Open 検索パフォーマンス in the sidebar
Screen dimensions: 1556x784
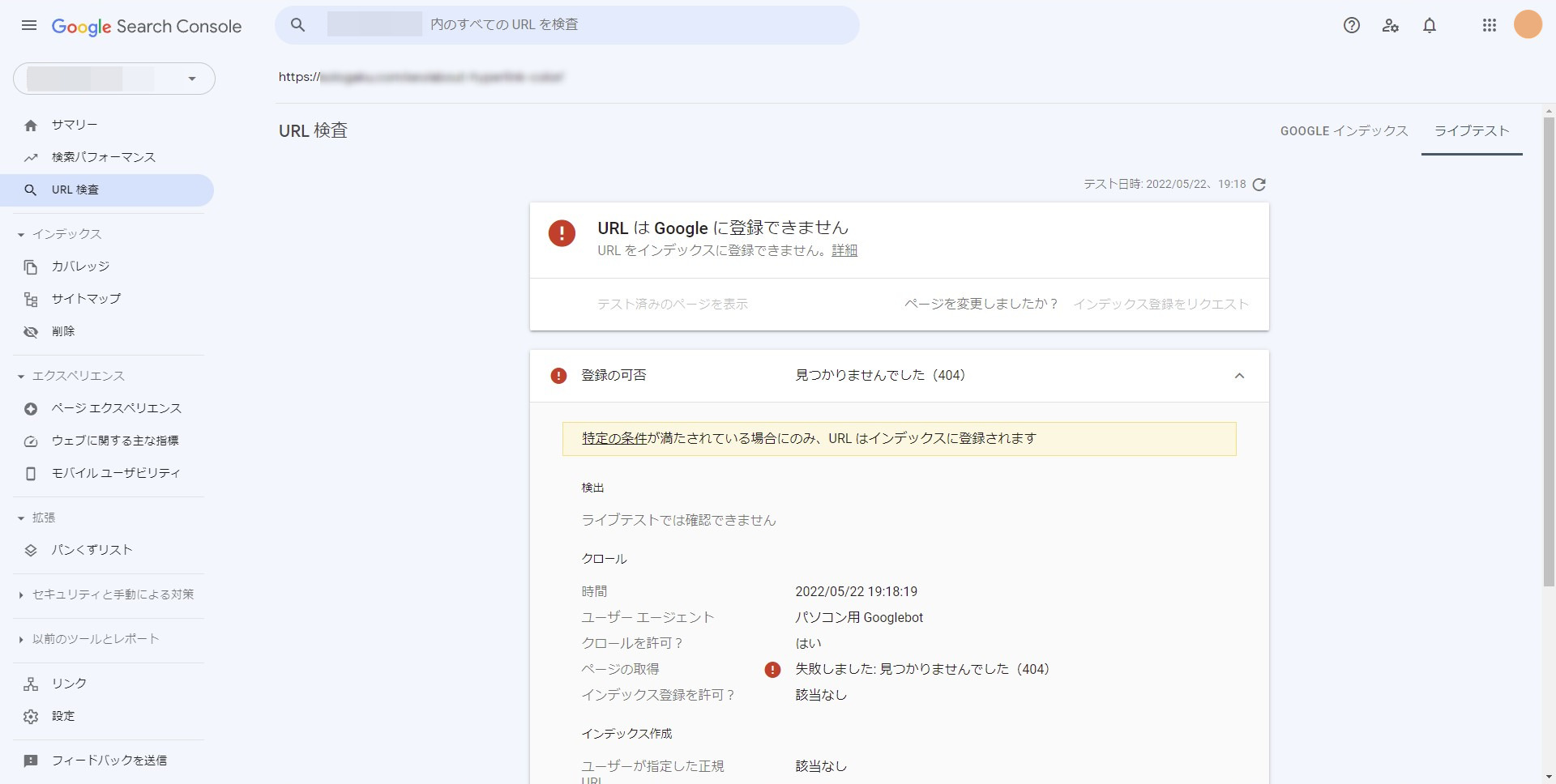tap(103, 157)
